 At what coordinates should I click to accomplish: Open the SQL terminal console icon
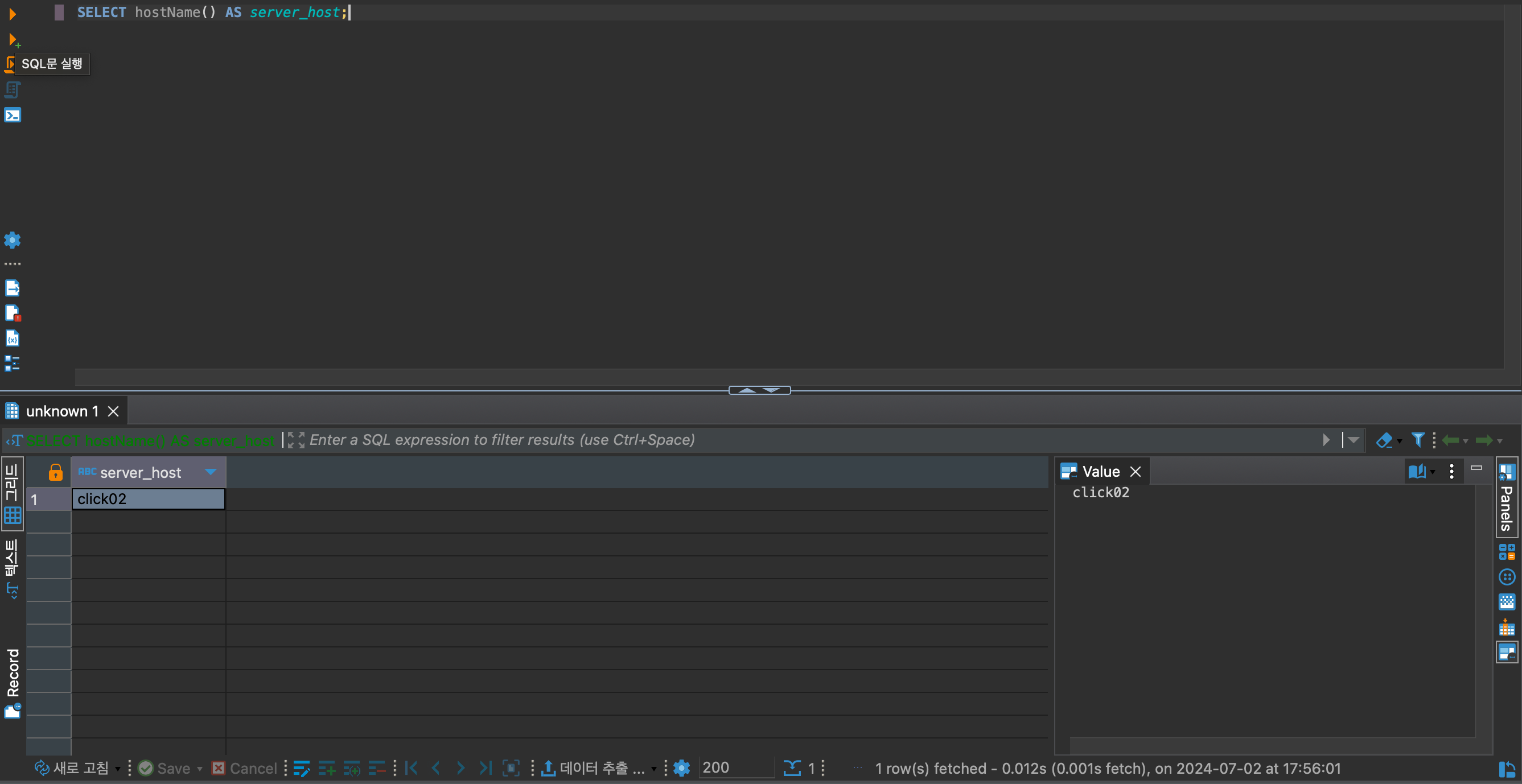click(13, 115)
